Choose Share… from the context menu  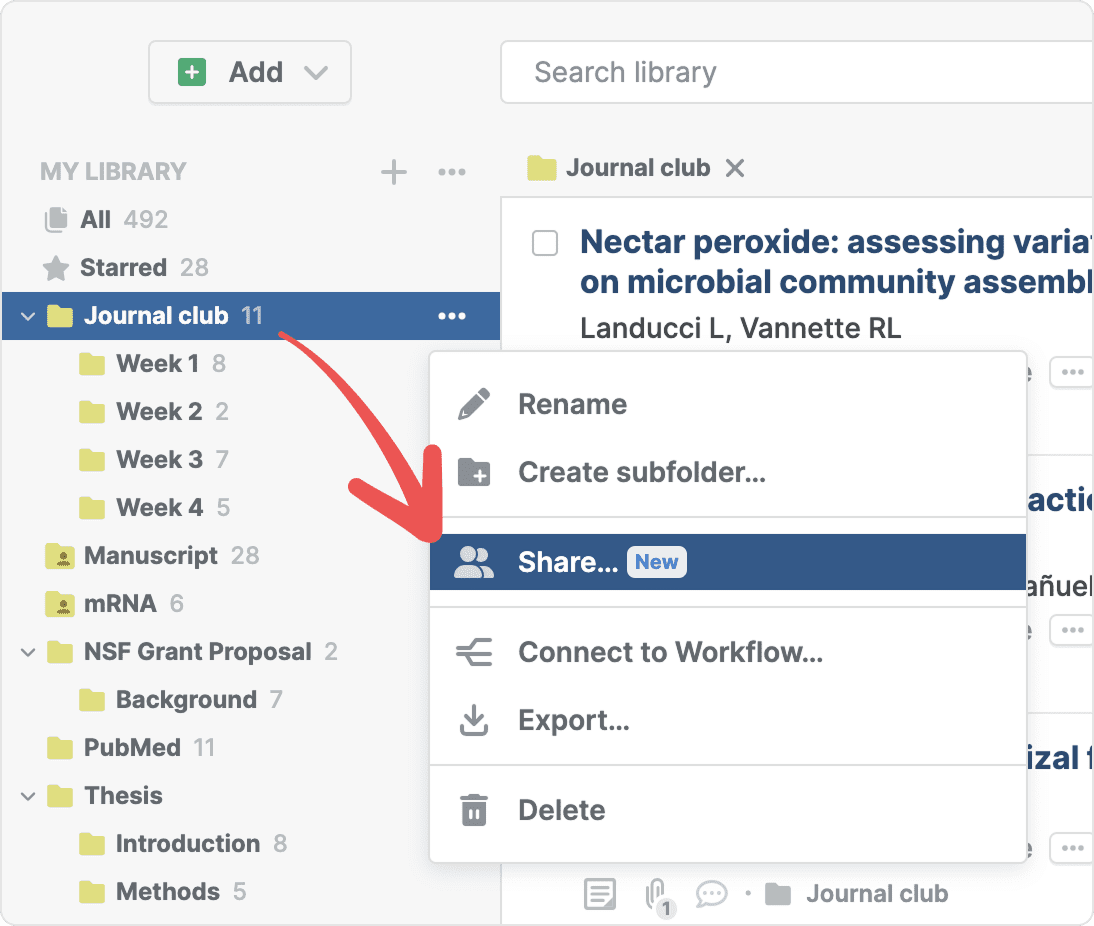click(567, 562)
